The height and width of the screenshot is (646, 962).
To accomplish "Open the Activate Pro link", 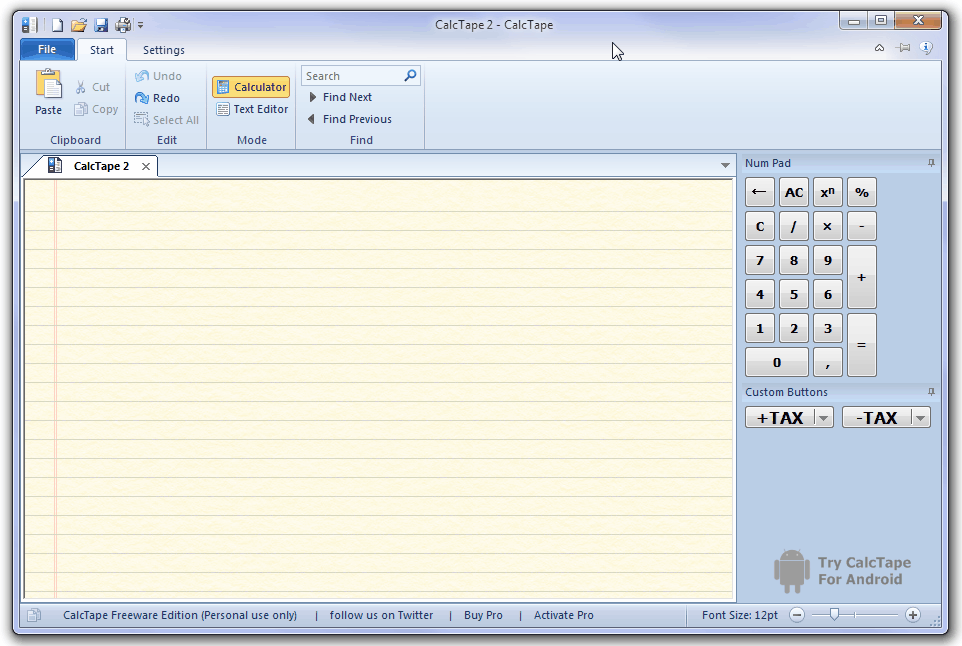I will pos(563,615).
